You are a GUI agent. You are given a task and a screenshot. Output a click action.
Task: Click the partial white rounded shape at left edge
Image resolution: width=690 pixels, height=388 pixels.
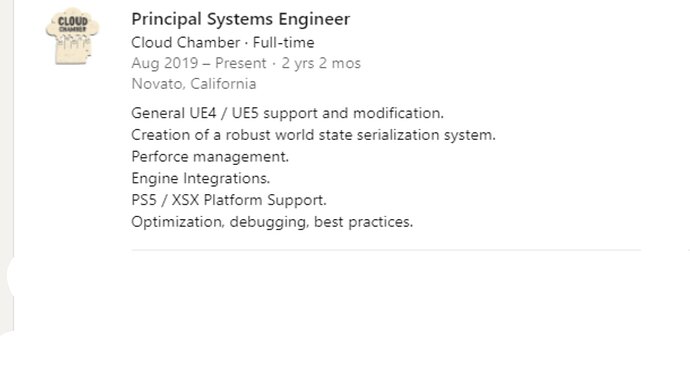click(11, 275)
